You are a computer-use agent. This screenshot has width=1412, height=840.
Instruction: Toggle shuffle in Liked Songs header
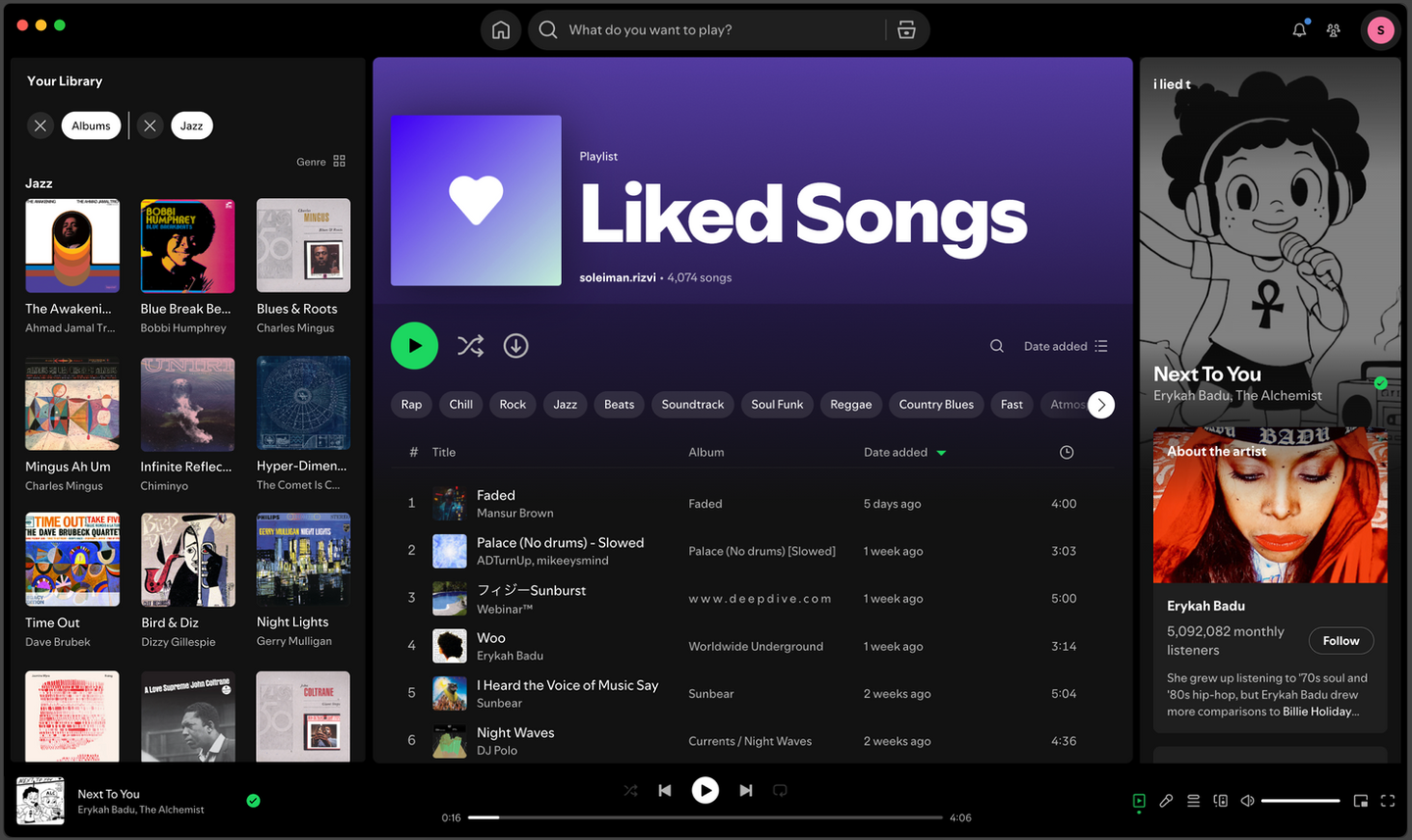point(470,346)
